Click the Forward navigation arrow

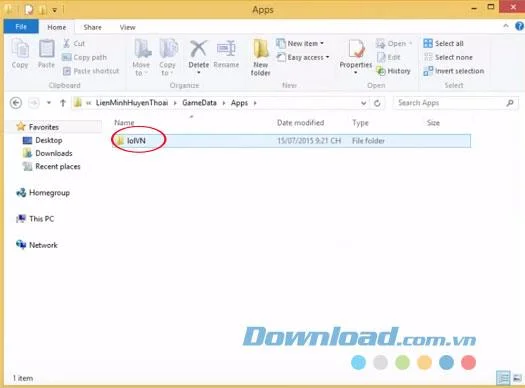[33, 103]
